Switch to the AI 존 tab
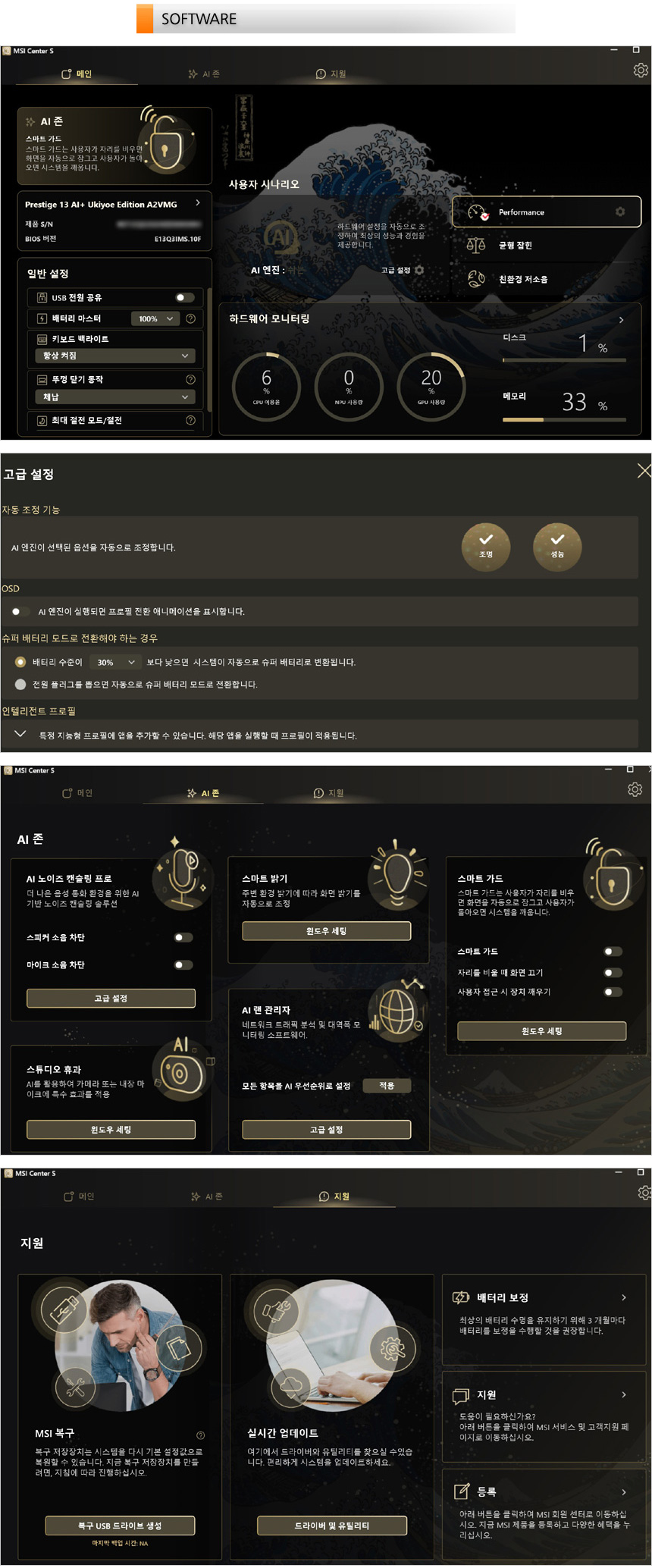Image resolution: width=652 pixels, height=1568 pixels. tap(204, 74)
